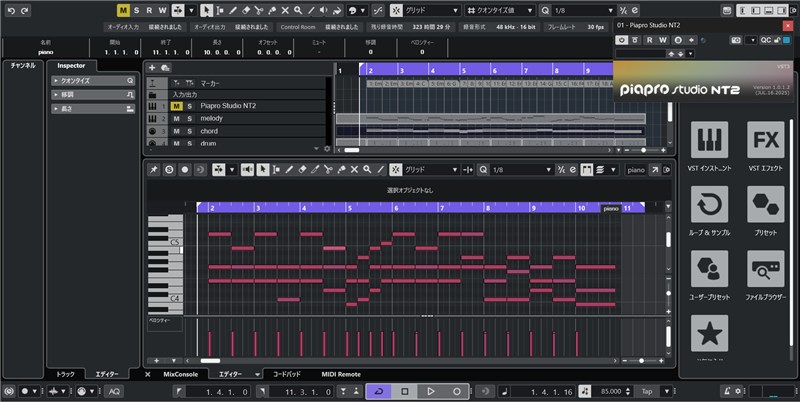This screenshot has width=800, height=402.
Task: Select the Zoom magnifier tool in top toolbar
Action: pyautogui.click(x=298, y=10)
